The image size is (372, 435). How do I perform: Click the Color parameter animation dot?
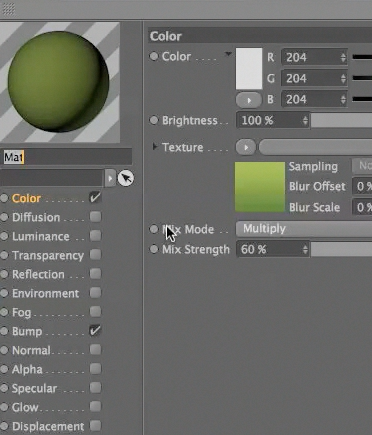[x=154, y=56]
